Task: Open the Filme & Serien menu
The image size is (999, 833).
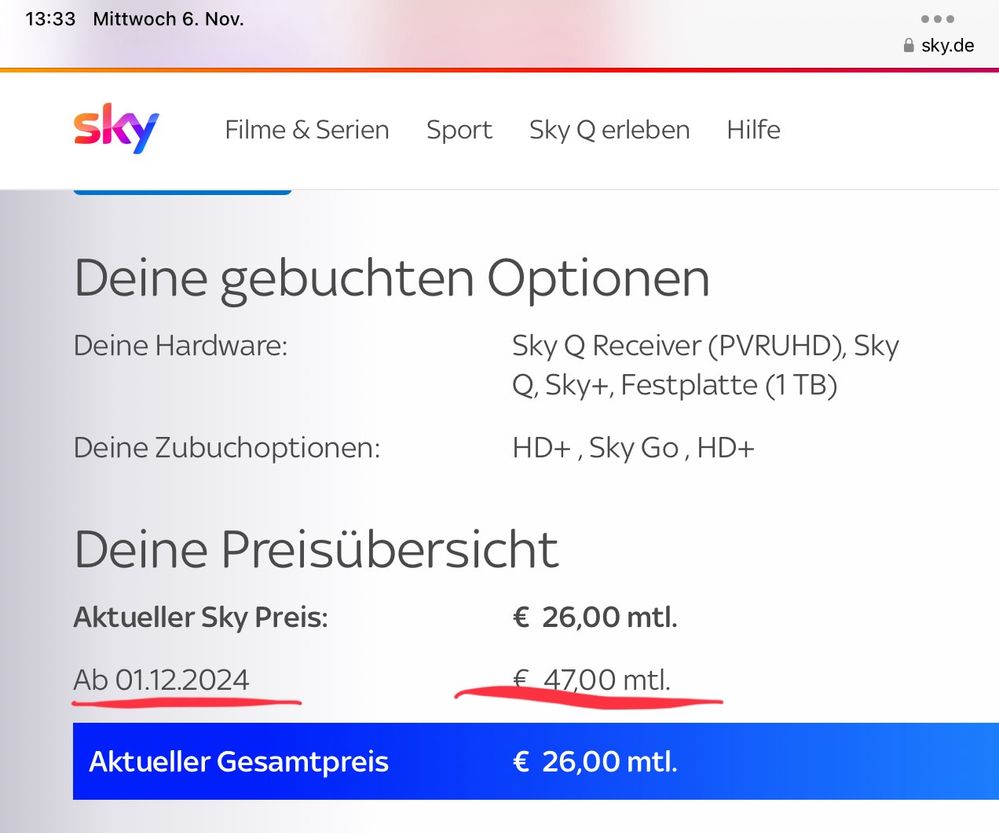Action: [x=307, y=130]
